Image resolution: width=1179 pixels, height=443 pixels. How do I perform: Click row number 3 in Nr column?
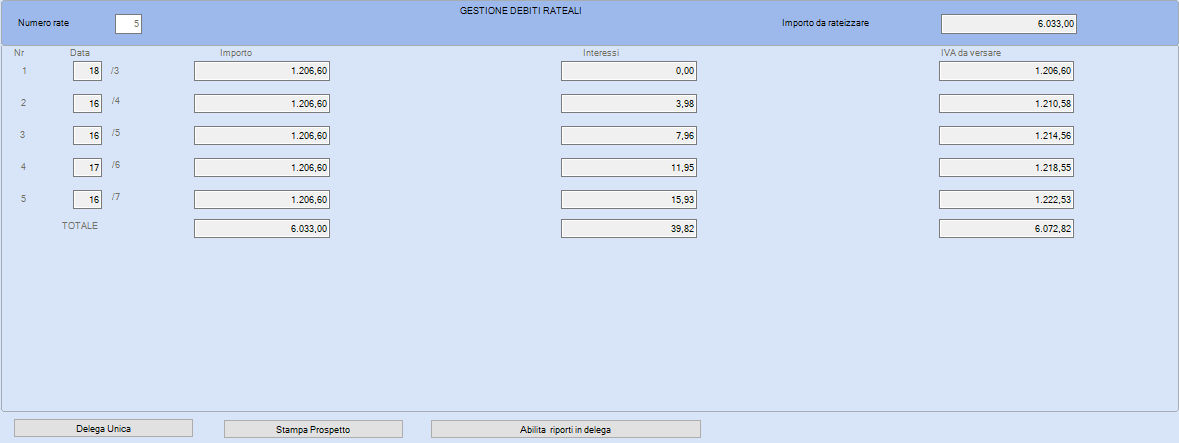(23, 135)
